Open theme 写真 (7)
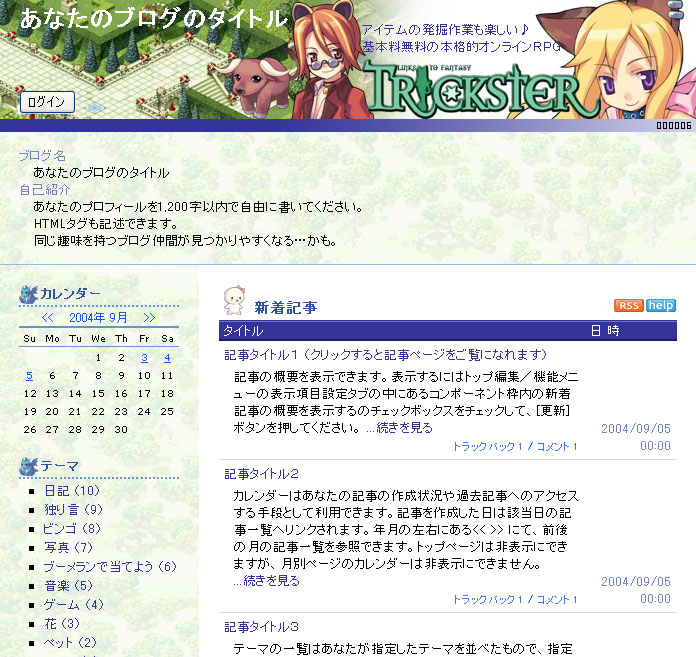The image size is (696, 657). coord(68,547)
